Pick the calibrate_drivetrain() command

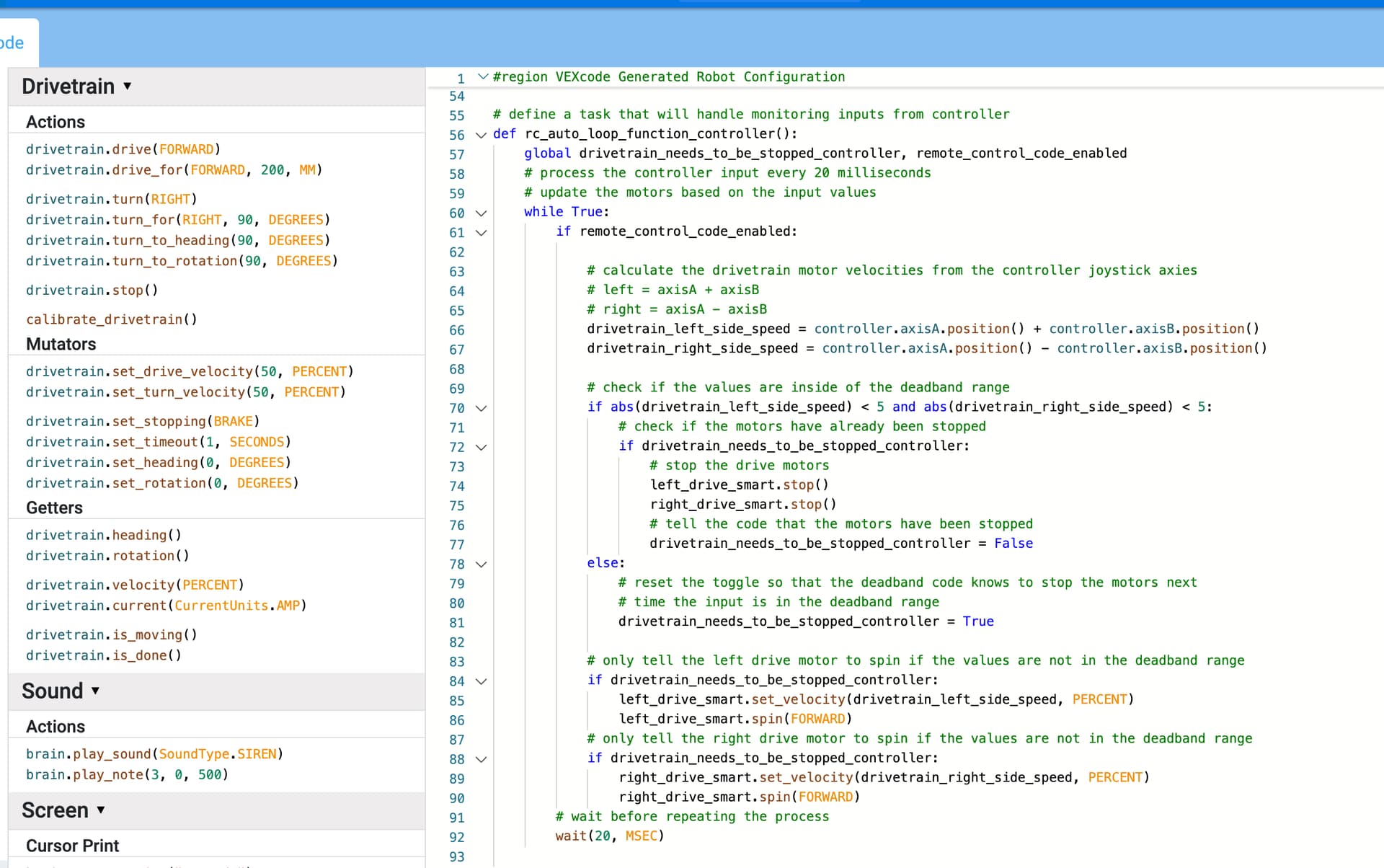coord(111,319)
